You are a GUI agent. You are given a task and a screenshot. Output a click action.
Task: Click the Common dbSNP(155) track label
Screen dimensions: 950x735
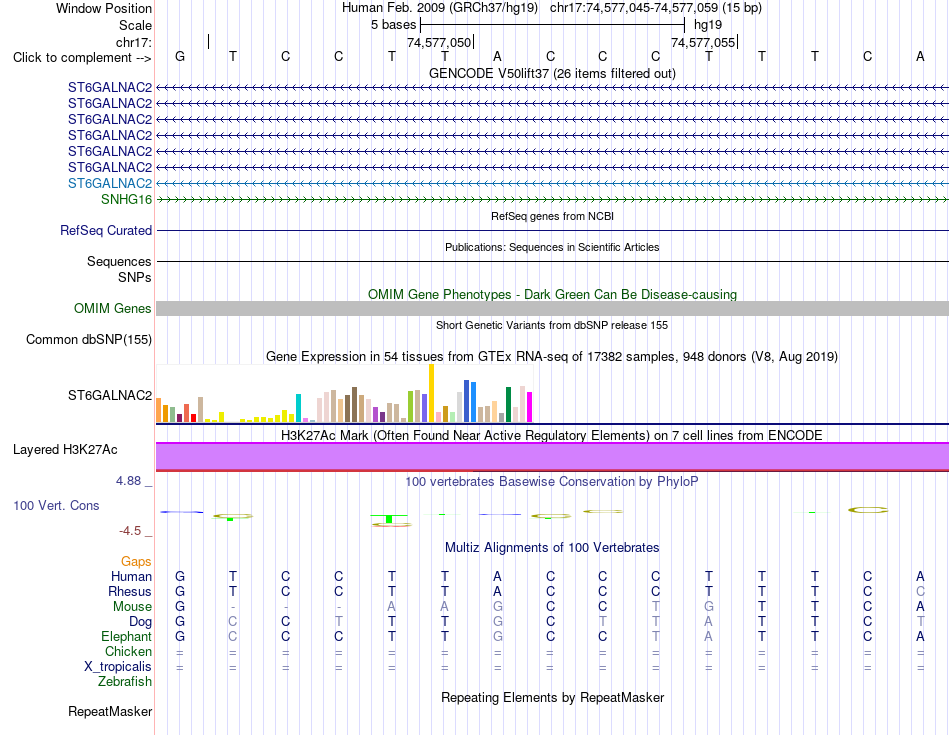89,339
